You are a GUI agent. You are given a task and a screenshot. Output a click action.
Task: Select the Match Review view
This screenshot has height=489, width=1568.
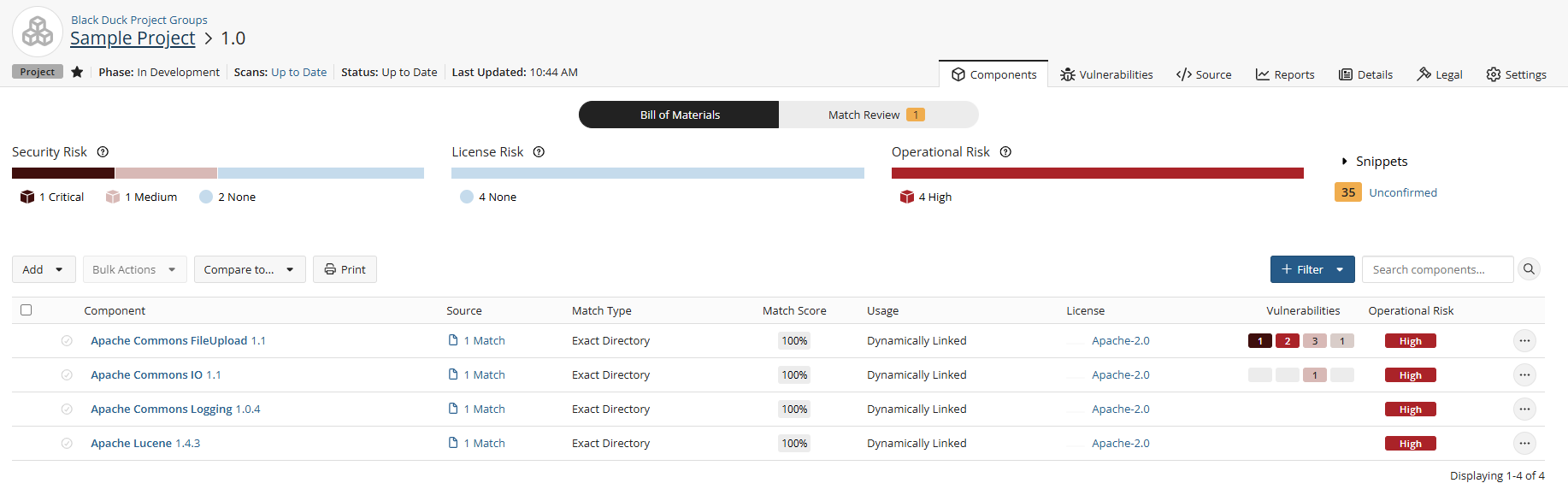(878, 115)
